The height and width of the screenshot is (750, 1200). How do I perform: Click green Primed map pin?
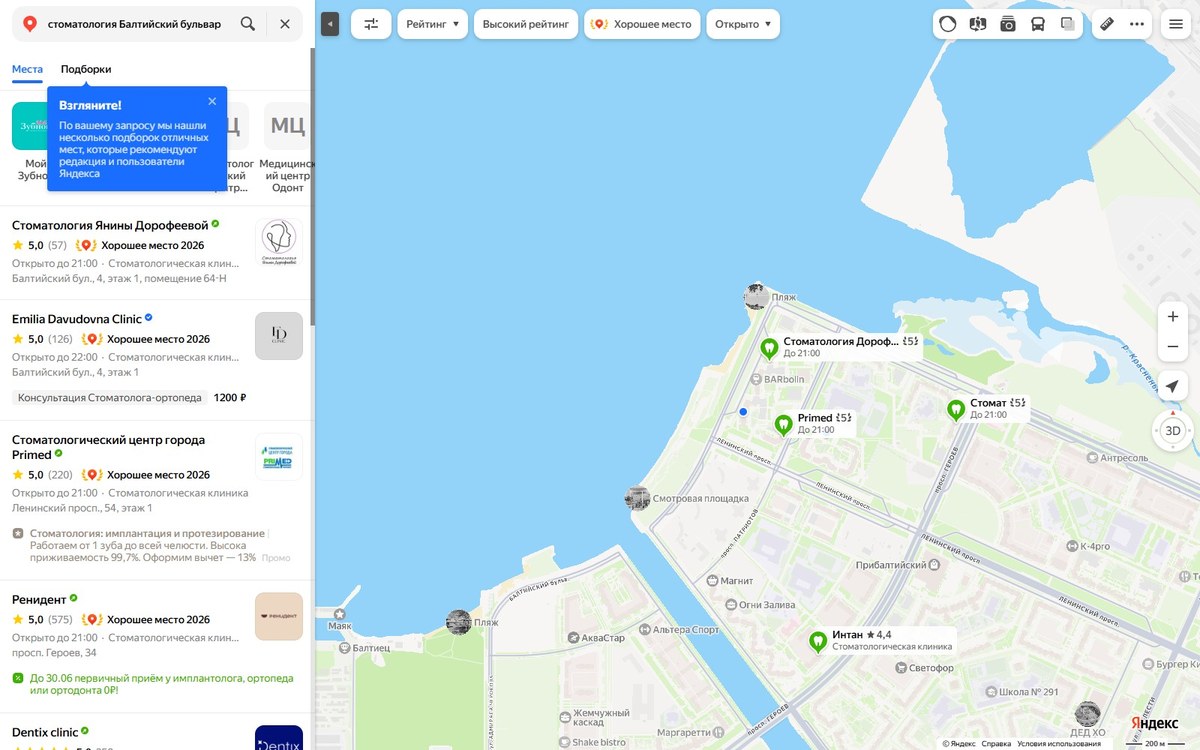pyautogui.click(x=784, y=426)
